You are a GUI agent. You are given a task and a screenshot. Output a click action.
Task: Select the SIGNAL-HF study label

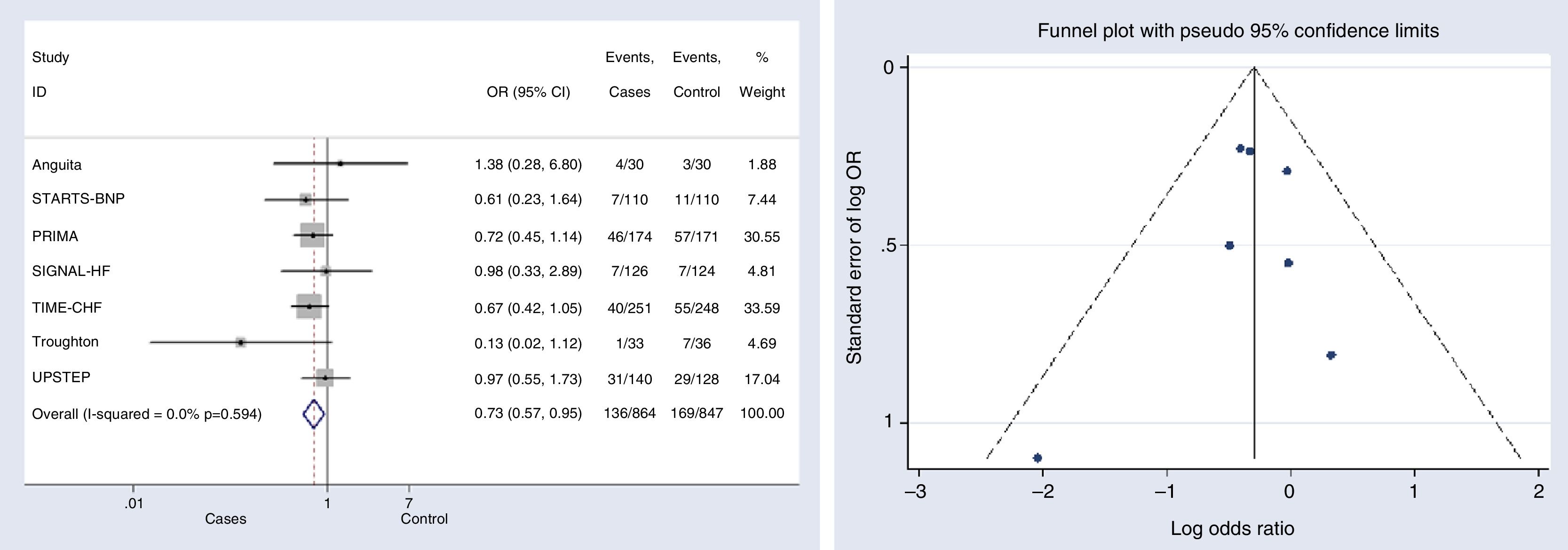[71, 271]
